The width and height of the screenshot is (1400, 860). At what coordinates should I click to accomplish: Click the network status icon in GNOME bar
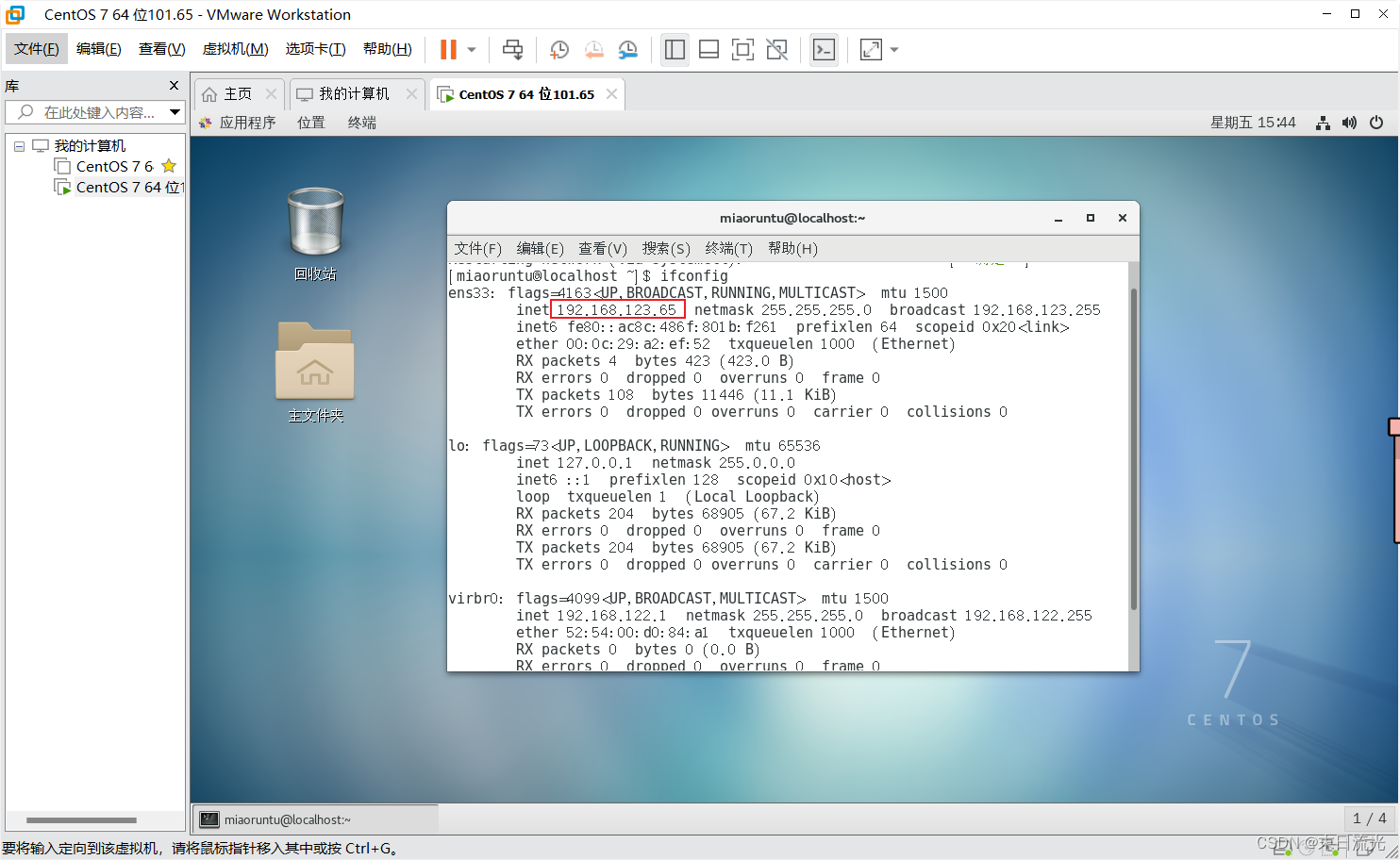[1324, 123]
